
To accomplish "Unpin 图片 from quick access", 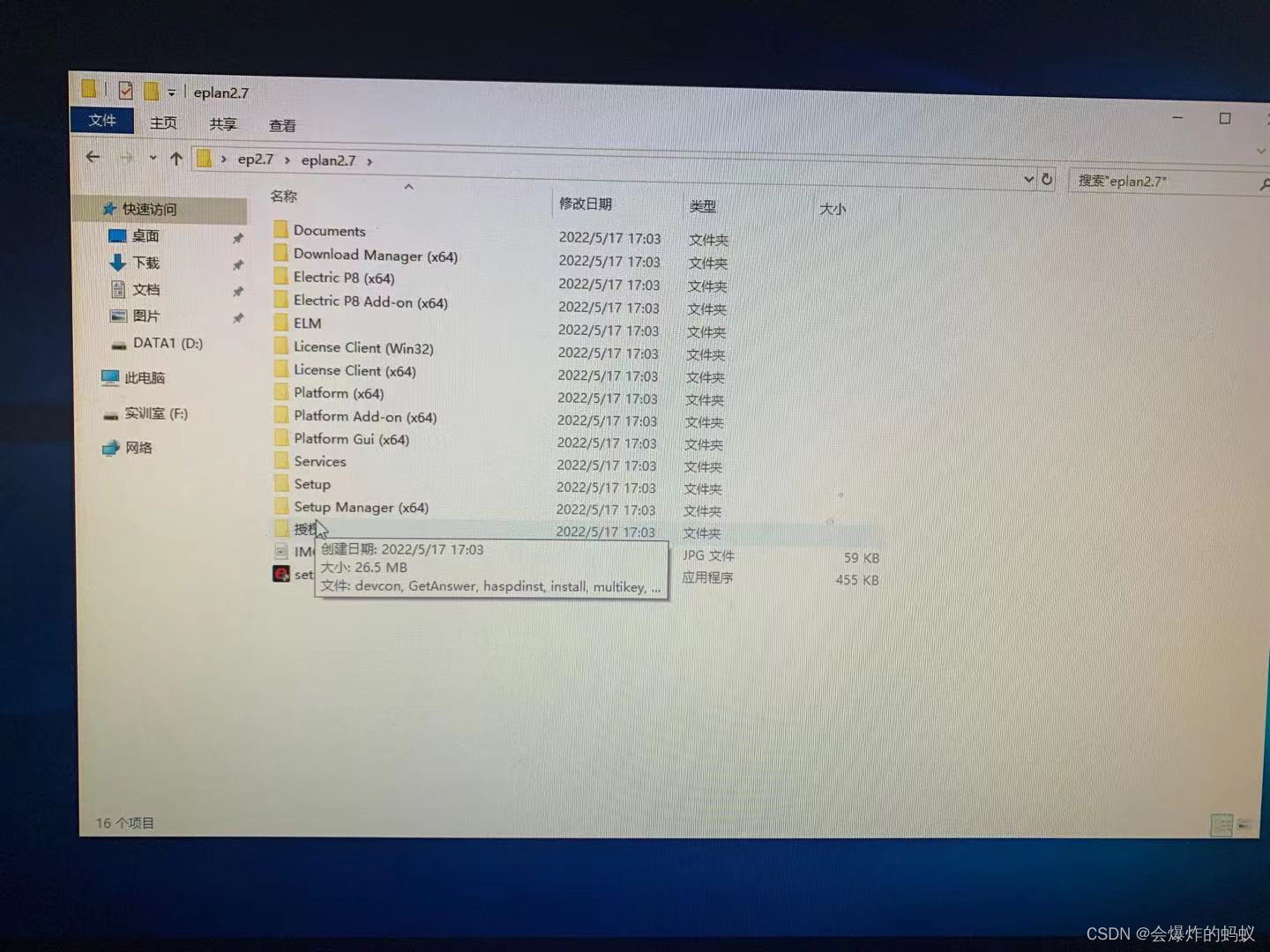I will pos(238,316).
